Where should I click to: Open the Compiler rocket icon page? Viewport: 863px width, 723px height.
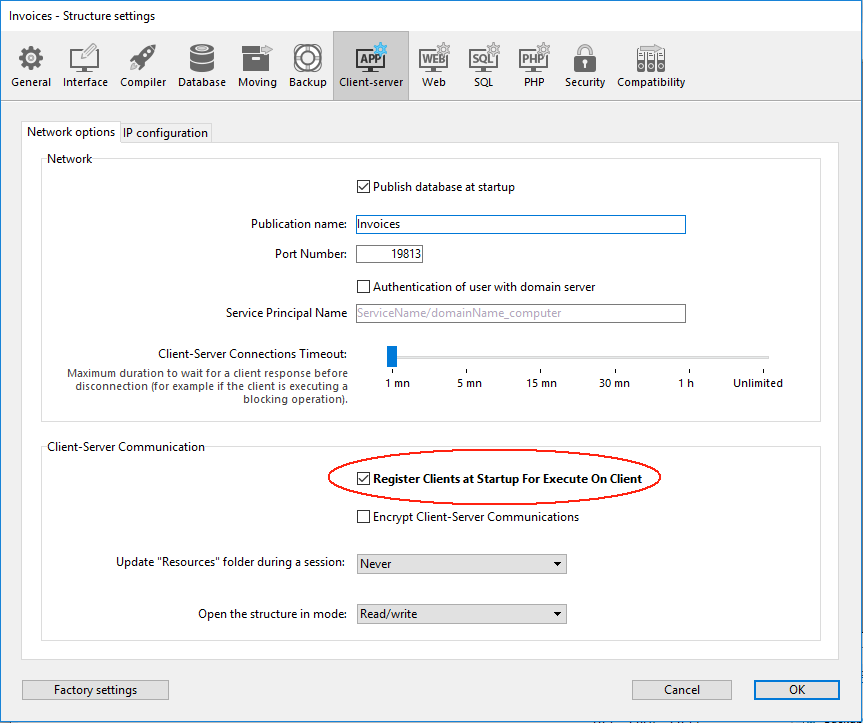(143, 66)
